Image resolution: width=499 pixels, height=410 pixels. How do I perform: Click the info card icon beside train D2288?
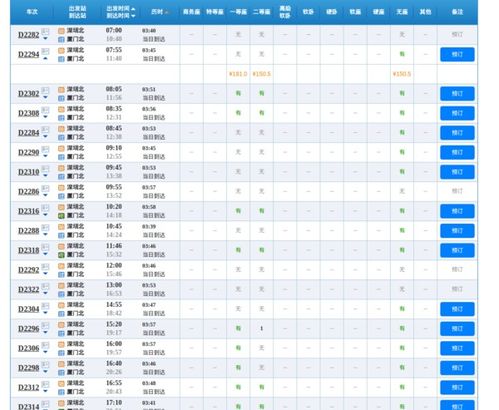[x=45, y=228]
